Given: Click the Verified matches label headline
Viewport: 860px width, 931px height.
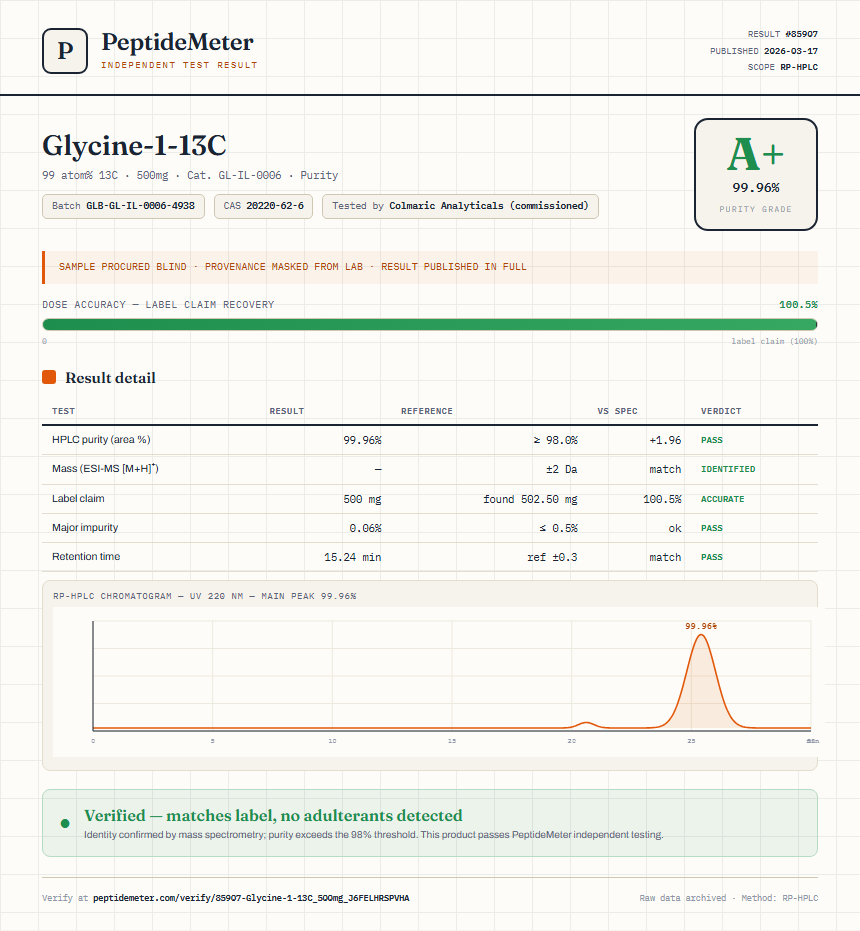Looking at the screenshot, I should pos(273,816).
